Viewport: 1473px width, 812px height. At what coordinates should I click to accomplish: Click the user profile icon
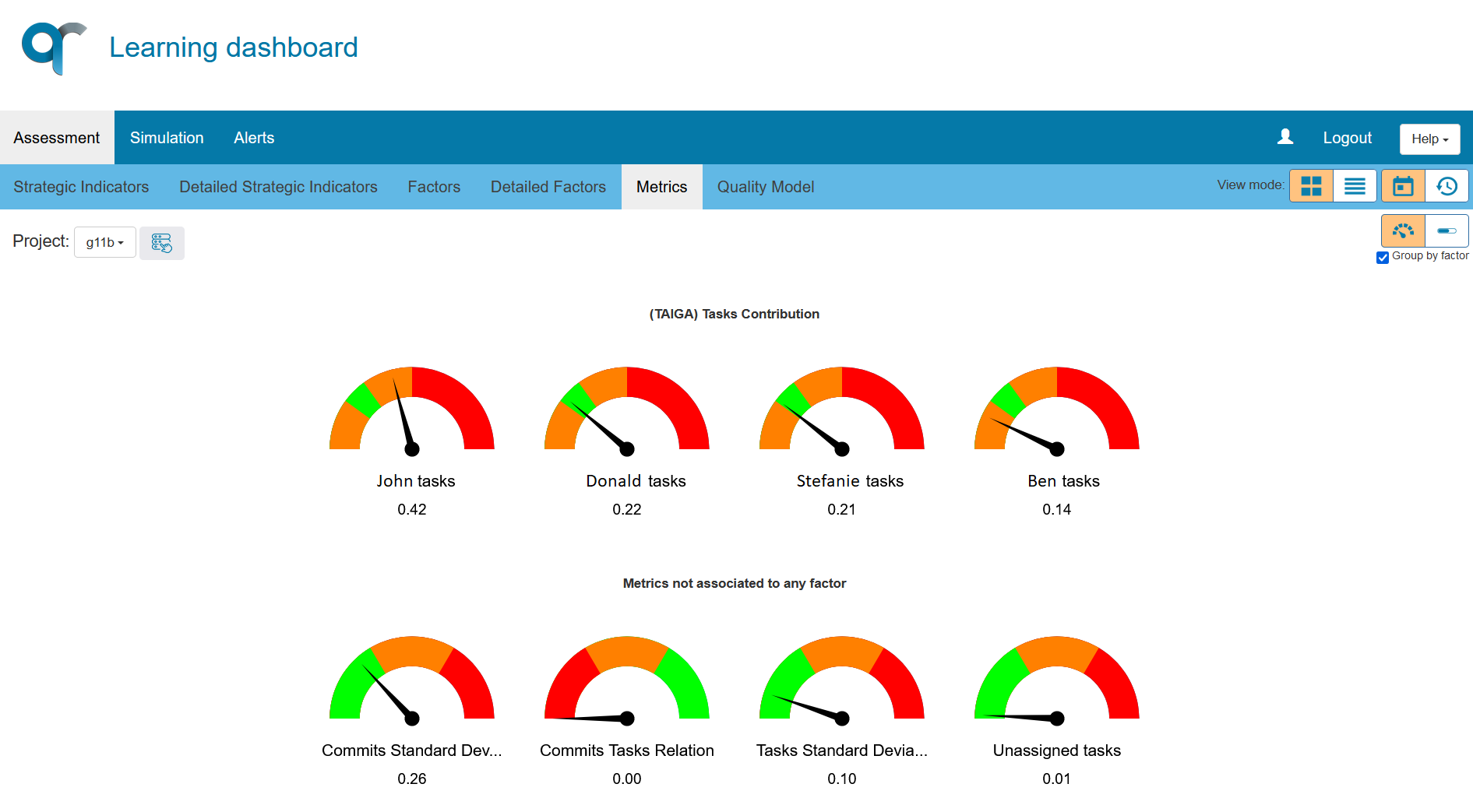[x=1285, y=137]
